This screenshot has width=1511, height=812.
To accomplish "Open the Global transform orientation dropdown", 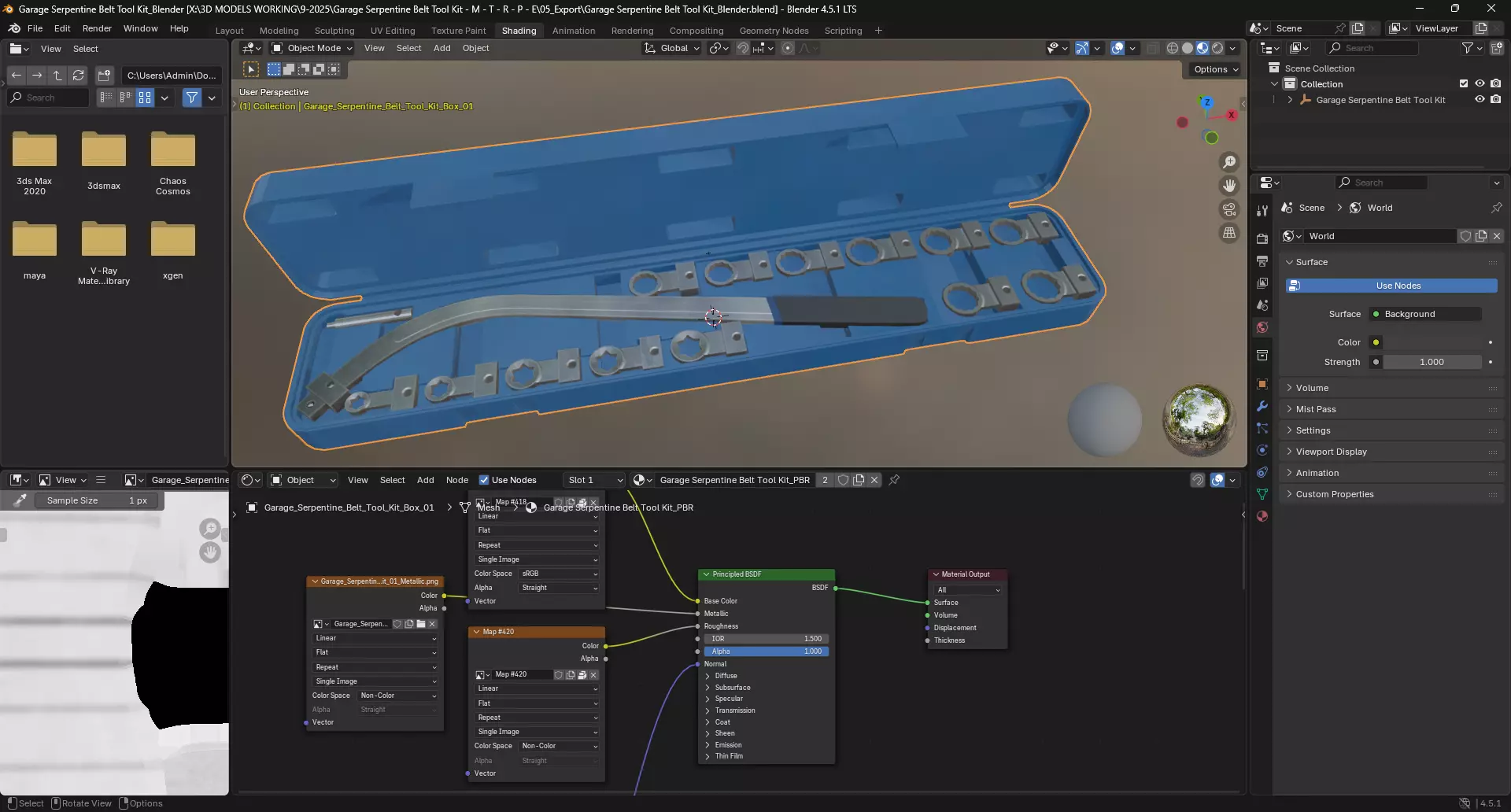I will (x=671, y=48).
